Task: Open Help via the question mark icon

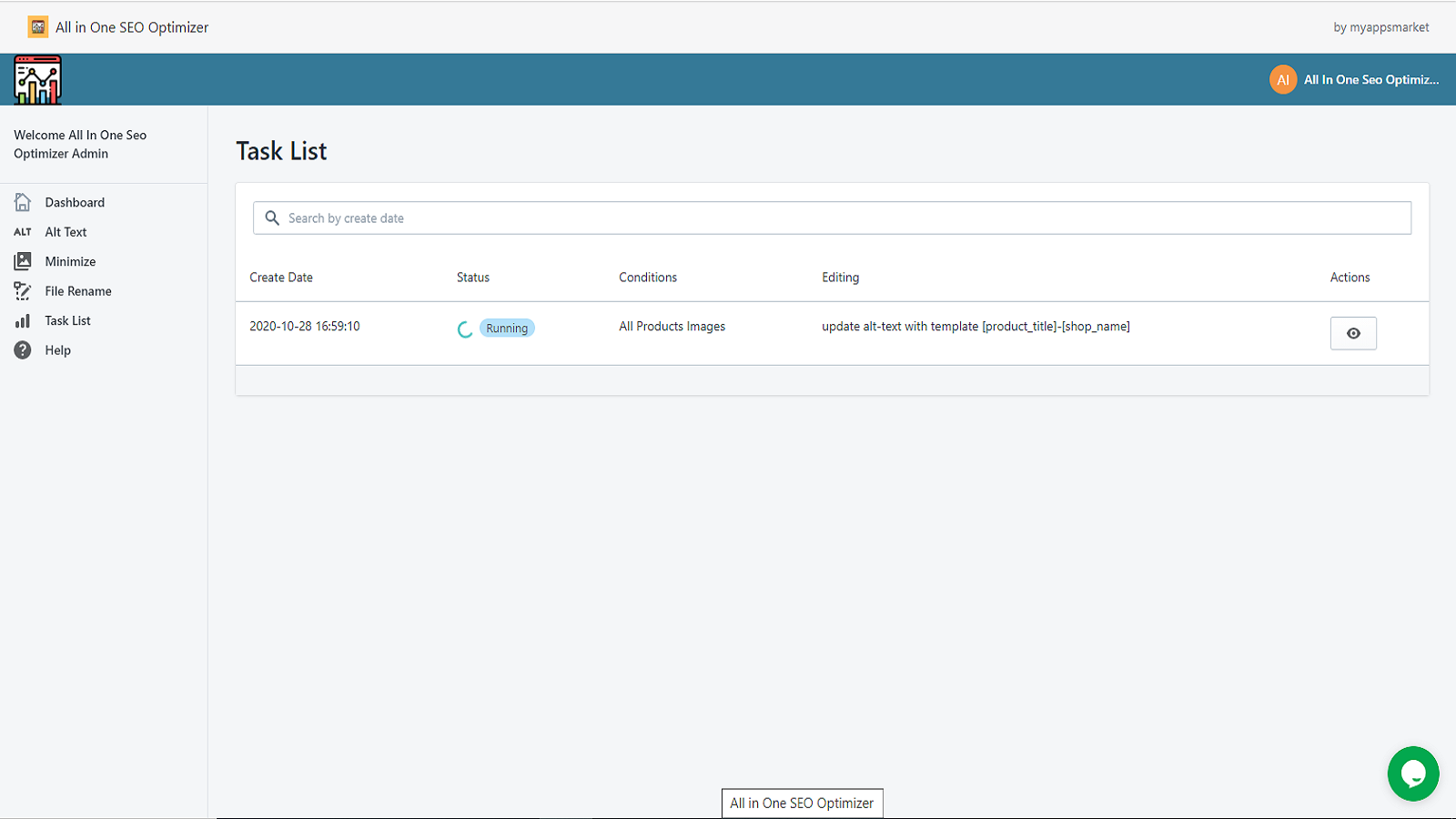Action: [x=23, y=350]
